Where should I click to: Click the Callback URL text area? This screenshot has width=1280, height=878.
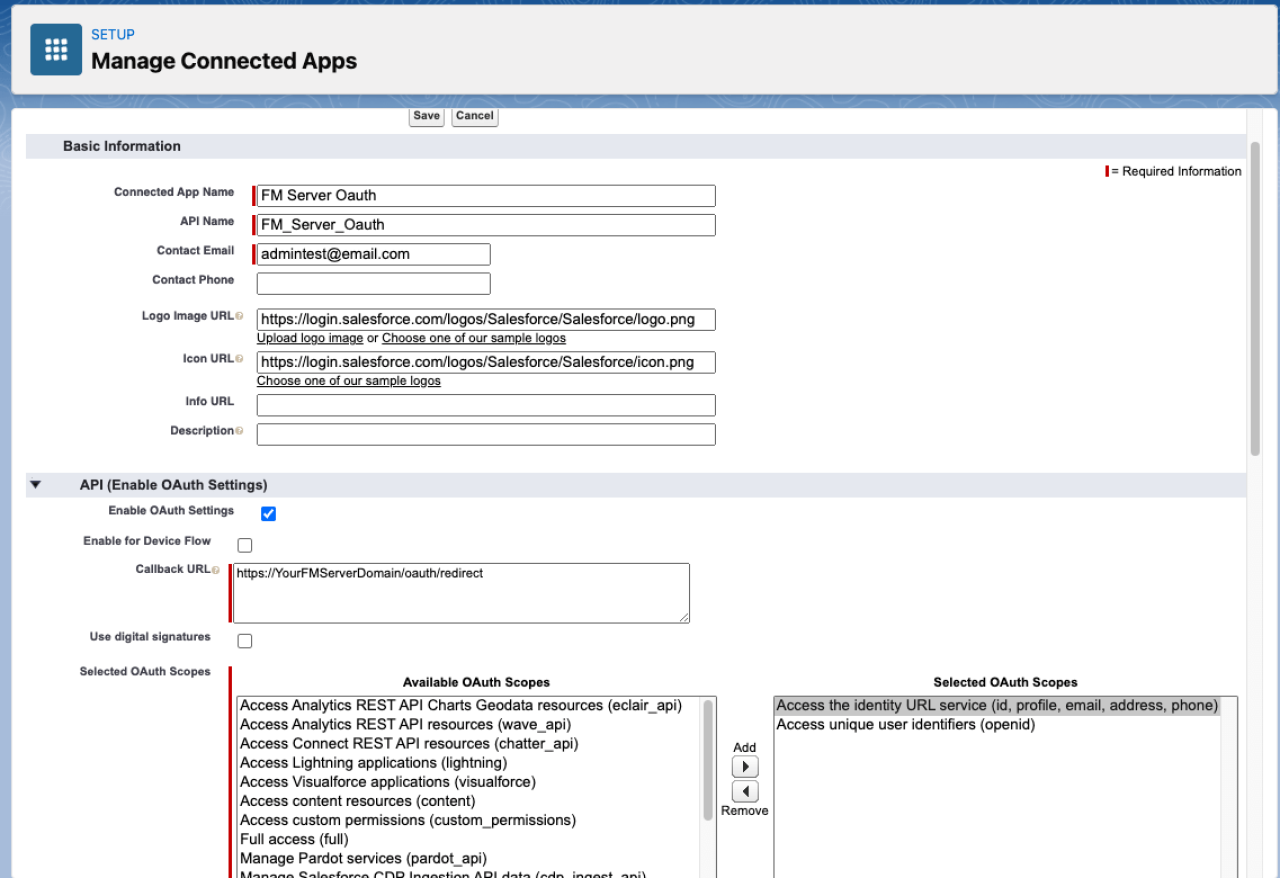[461, 593]
